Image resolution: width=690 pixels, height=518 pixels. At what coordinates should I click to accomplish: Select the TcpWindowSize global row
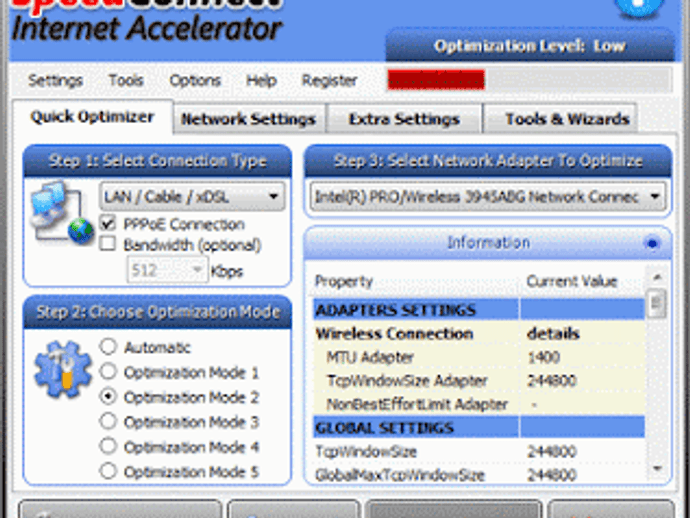click(479, 451)
